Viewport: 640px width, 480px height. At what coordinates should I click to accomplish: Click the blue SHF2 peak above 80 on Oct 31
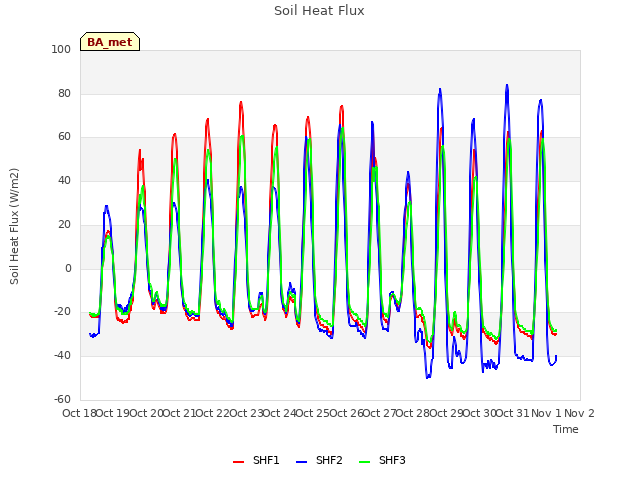(x=507, y=85)
